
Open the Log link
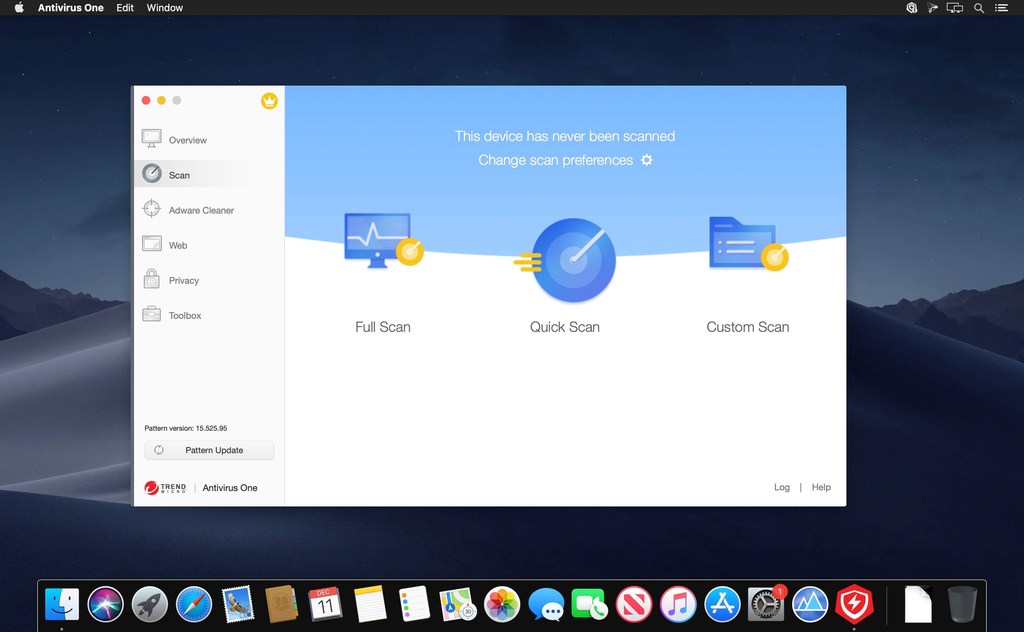click(x=782, y=487)
